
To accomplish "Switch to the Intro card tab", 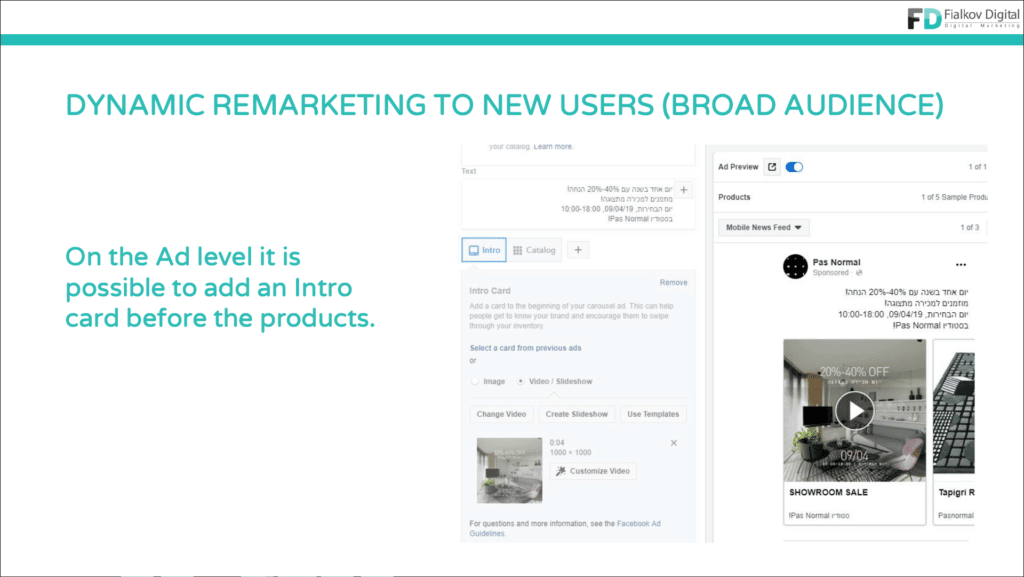I will [484, 250].
